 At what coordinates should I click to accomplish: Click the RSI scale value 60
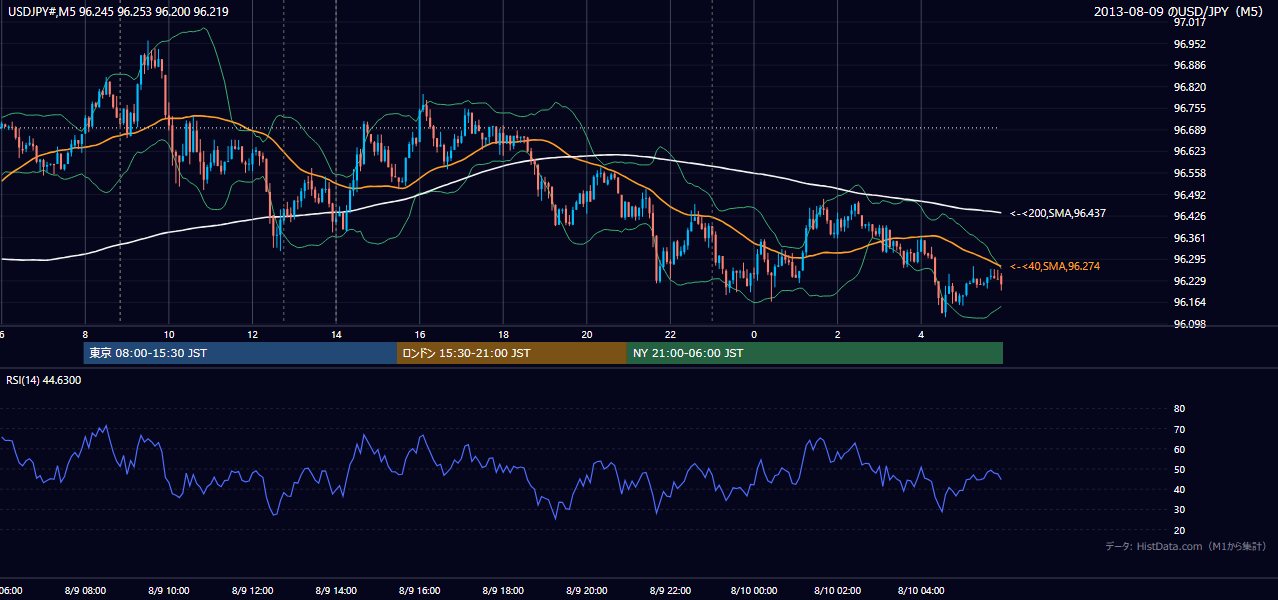coord(1179,449)
